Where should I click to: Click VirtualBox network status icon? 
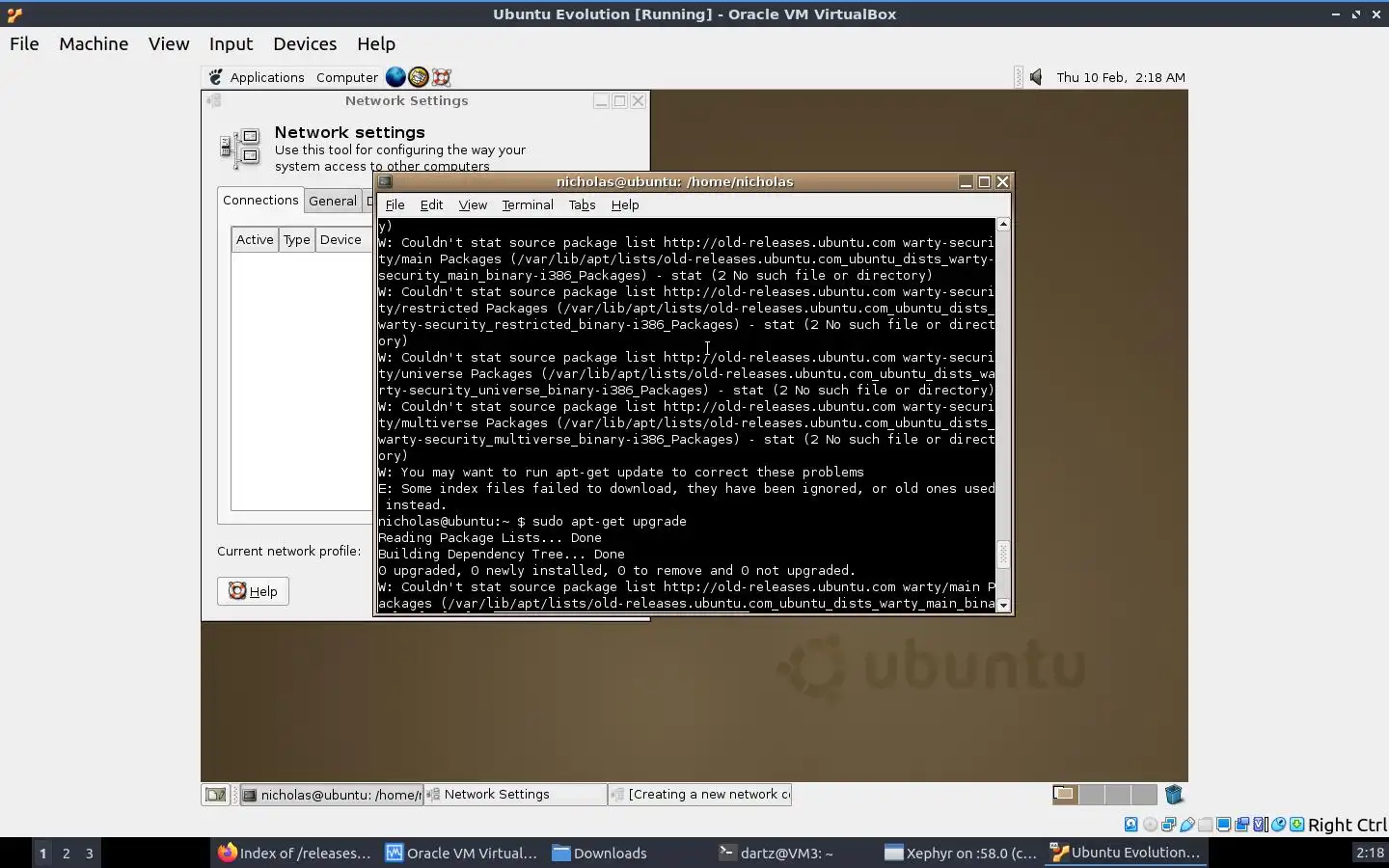(1168, 825)
